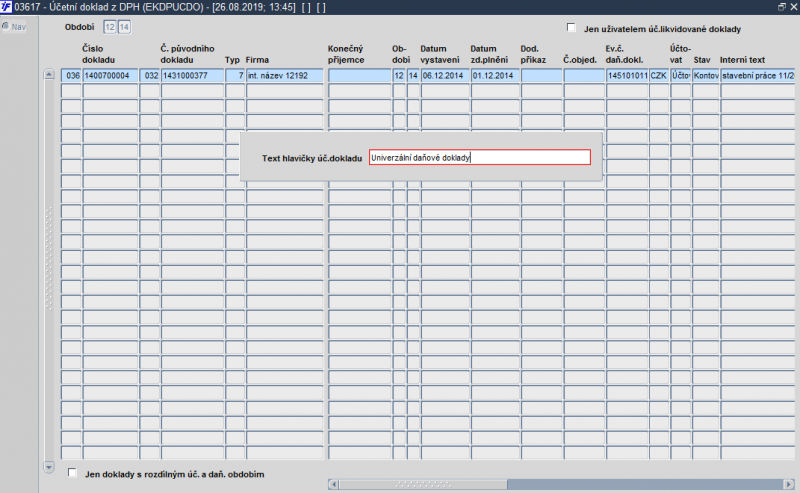Screen dimensions: 800x493
Task: Click the Datum vystavení cell 06.12.2014
Action: 445,76
